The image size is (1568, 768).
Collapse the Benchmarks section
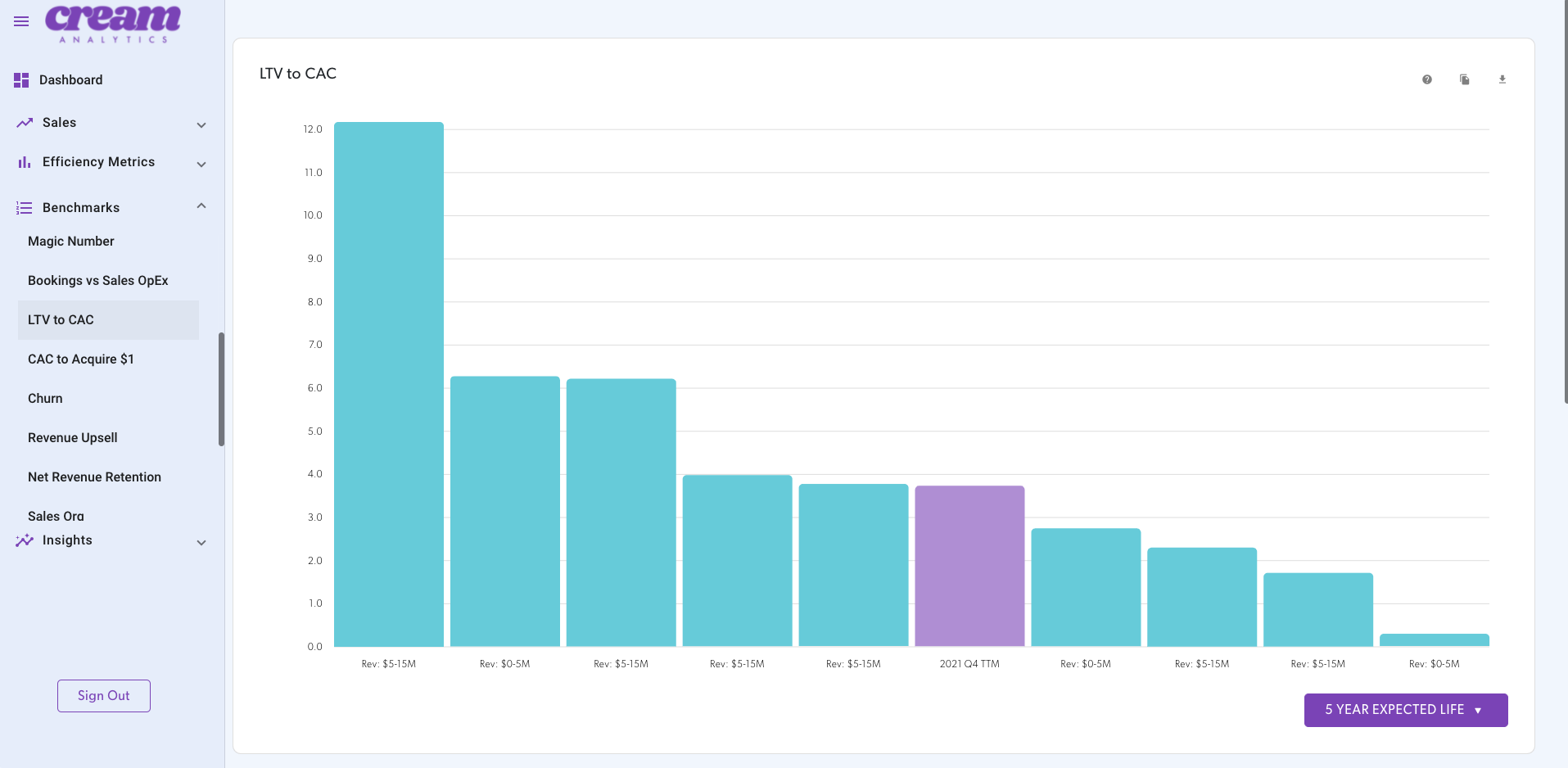click(x=201, y=206)
